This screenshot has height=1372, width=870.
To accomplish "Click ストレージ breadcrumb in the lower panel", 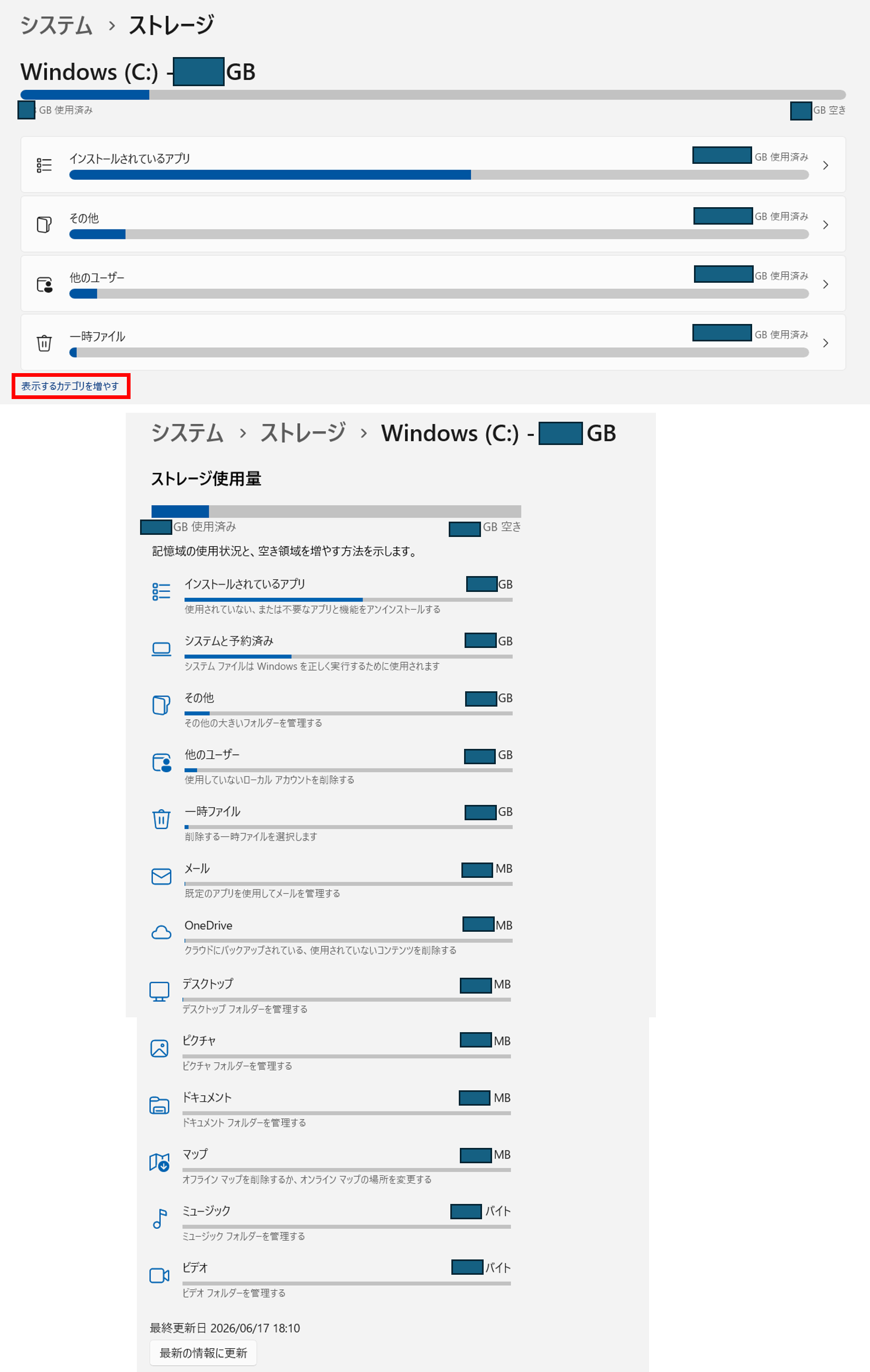I will [x=303, y=433].
